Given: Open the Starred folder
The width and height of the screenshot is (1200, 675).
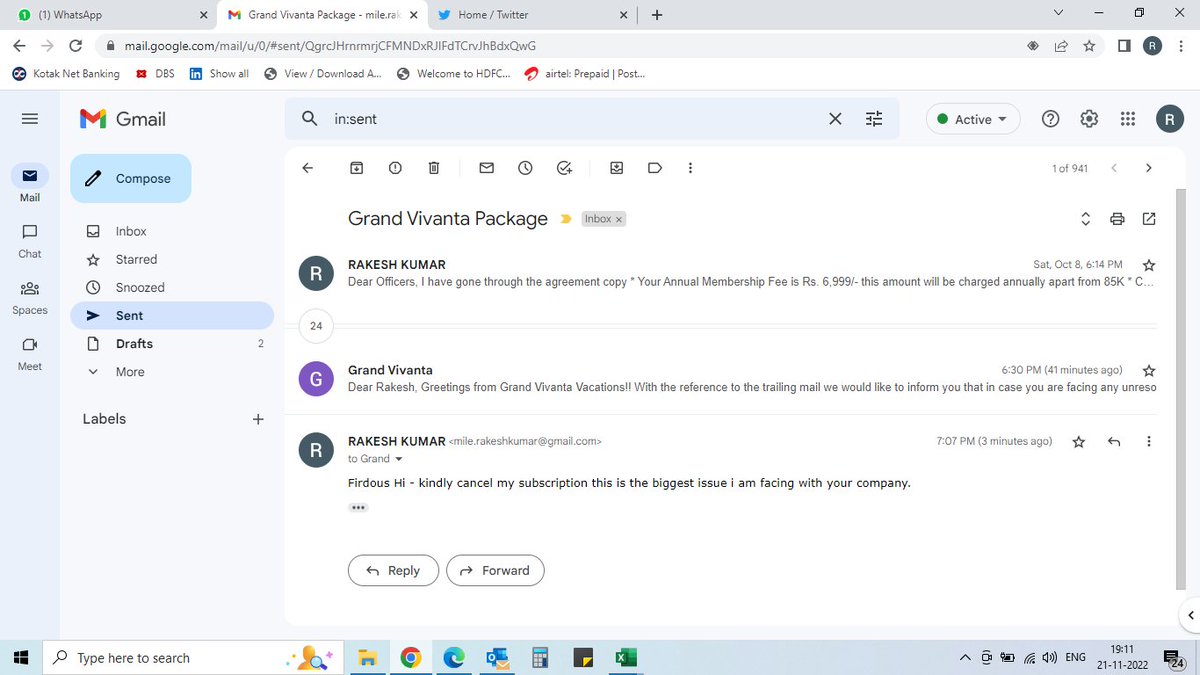Looking at the screenshot, I should pyautogui.click(x=136, y=259).
